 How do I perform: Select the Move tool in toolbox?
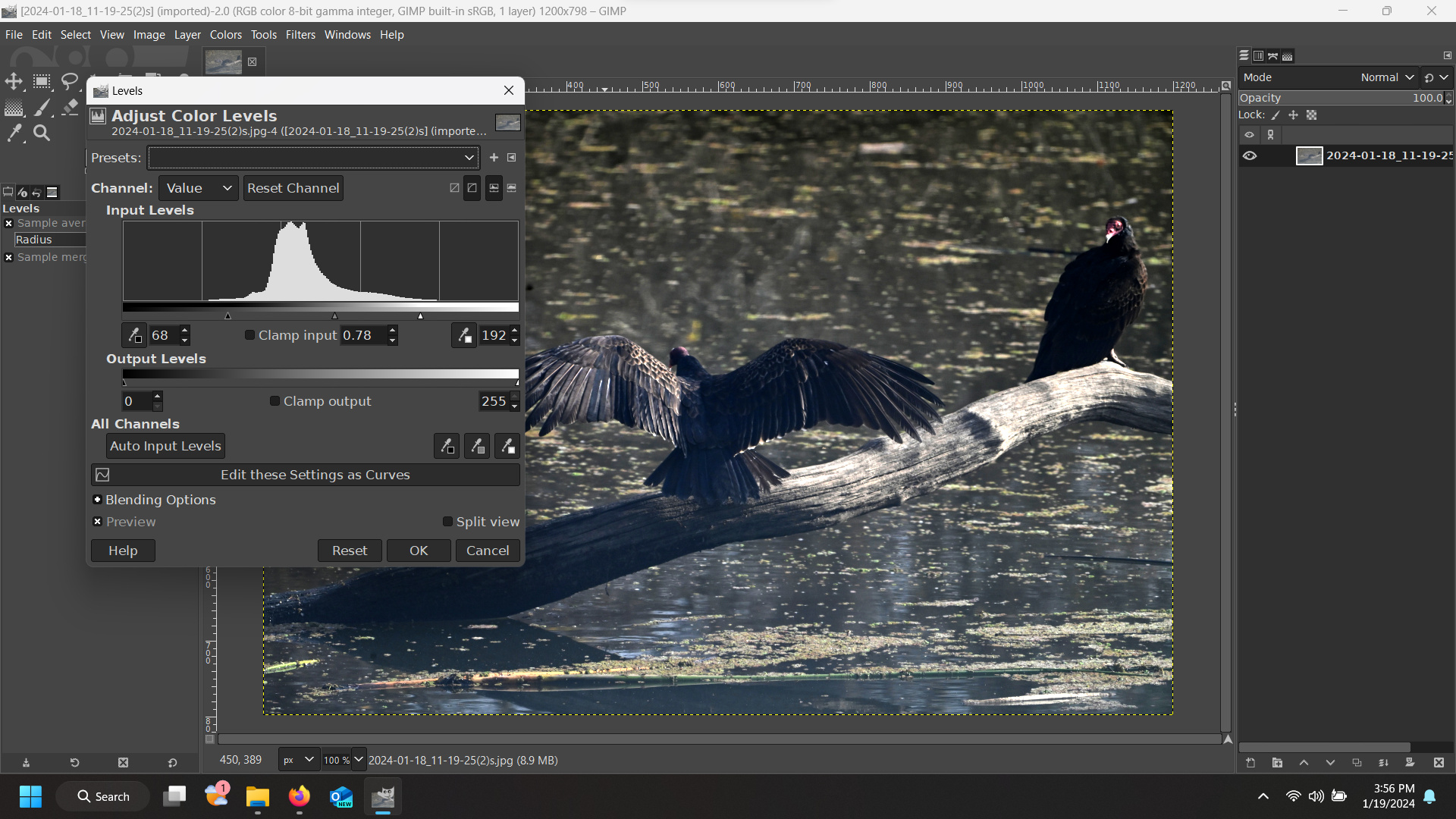[x=14, y=82]
